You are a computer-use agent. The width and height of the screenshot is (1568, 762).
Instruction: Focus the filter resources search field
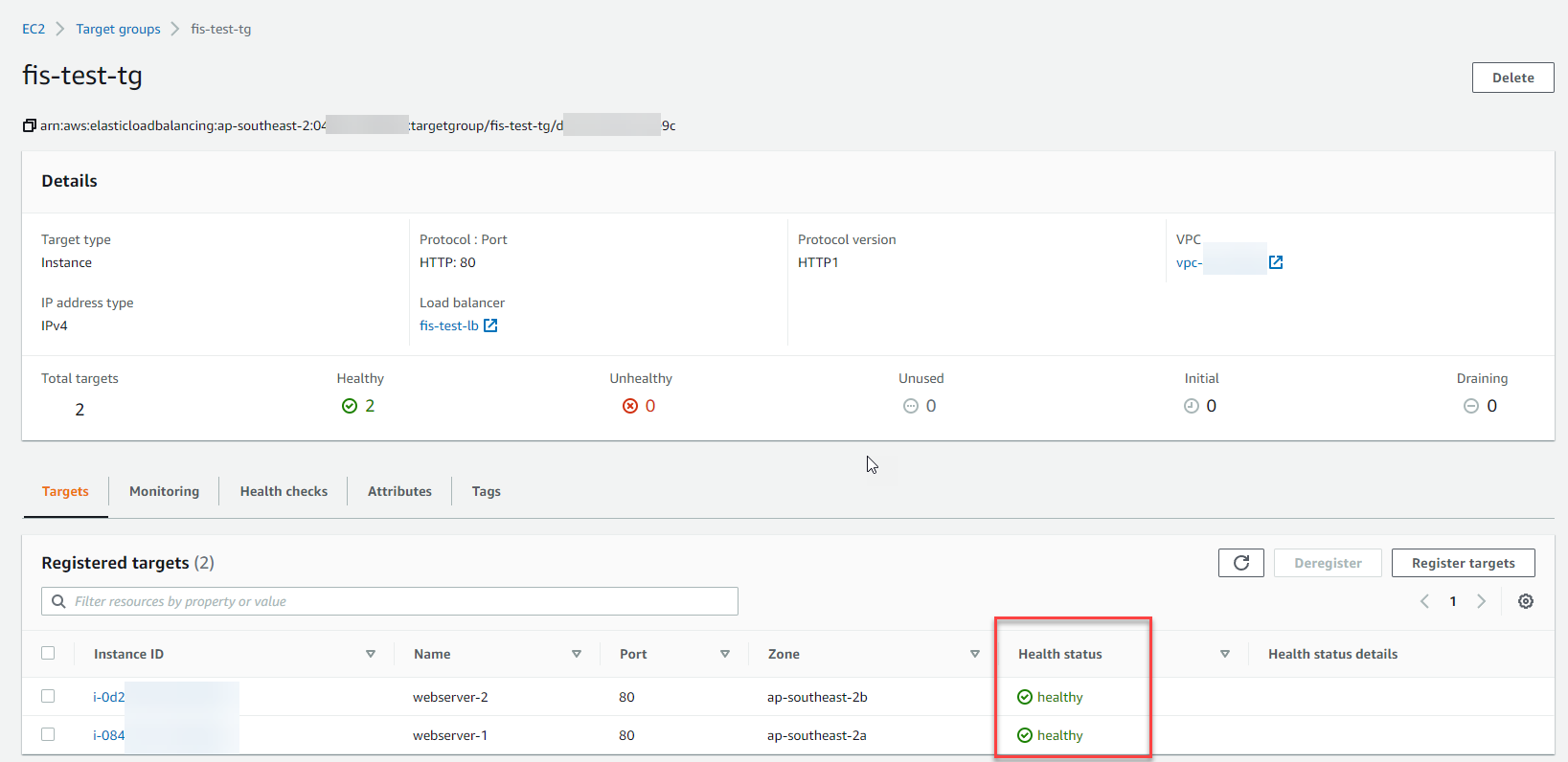click(402, 601)
